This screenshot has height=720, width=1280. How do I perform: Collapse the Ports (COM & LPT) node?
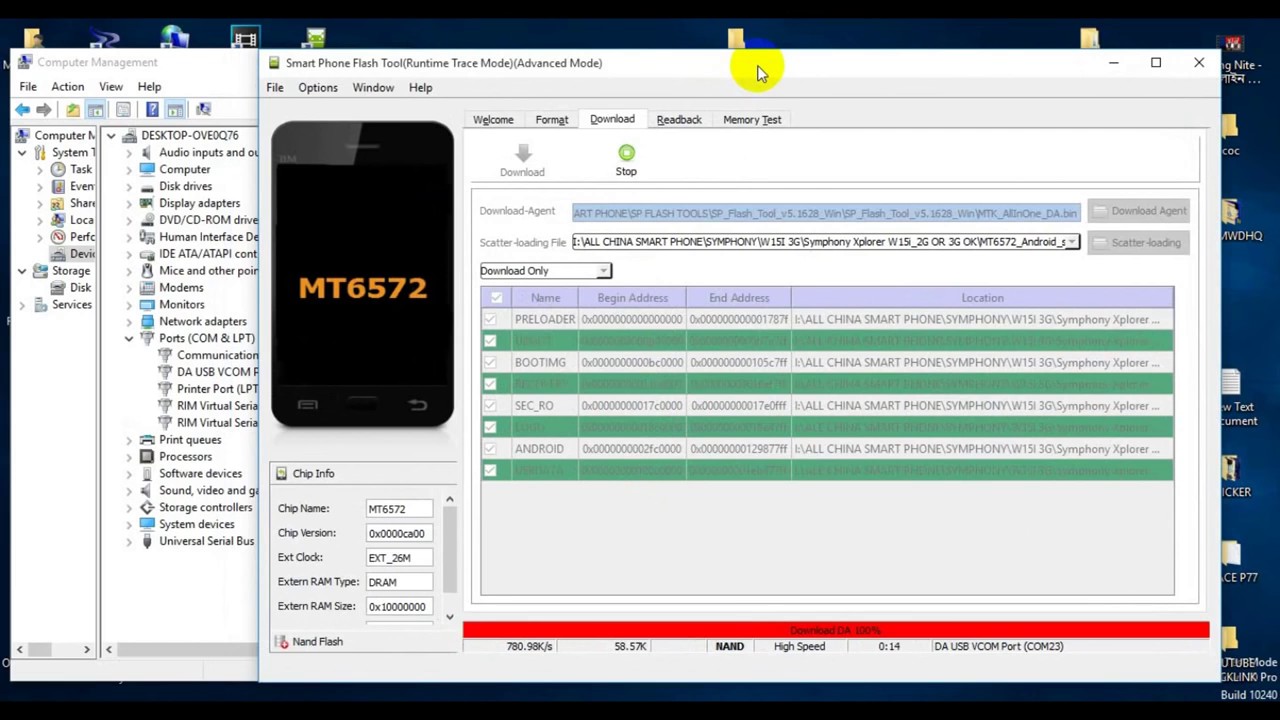click(x=129, y=338)
